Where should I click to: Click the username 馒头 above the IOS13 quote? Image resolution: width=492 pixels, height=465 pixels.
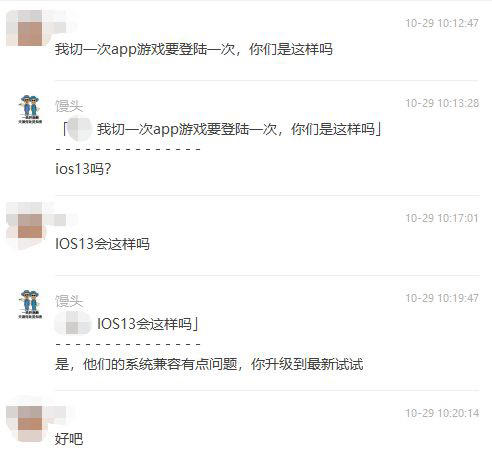(x=69, y=301)
